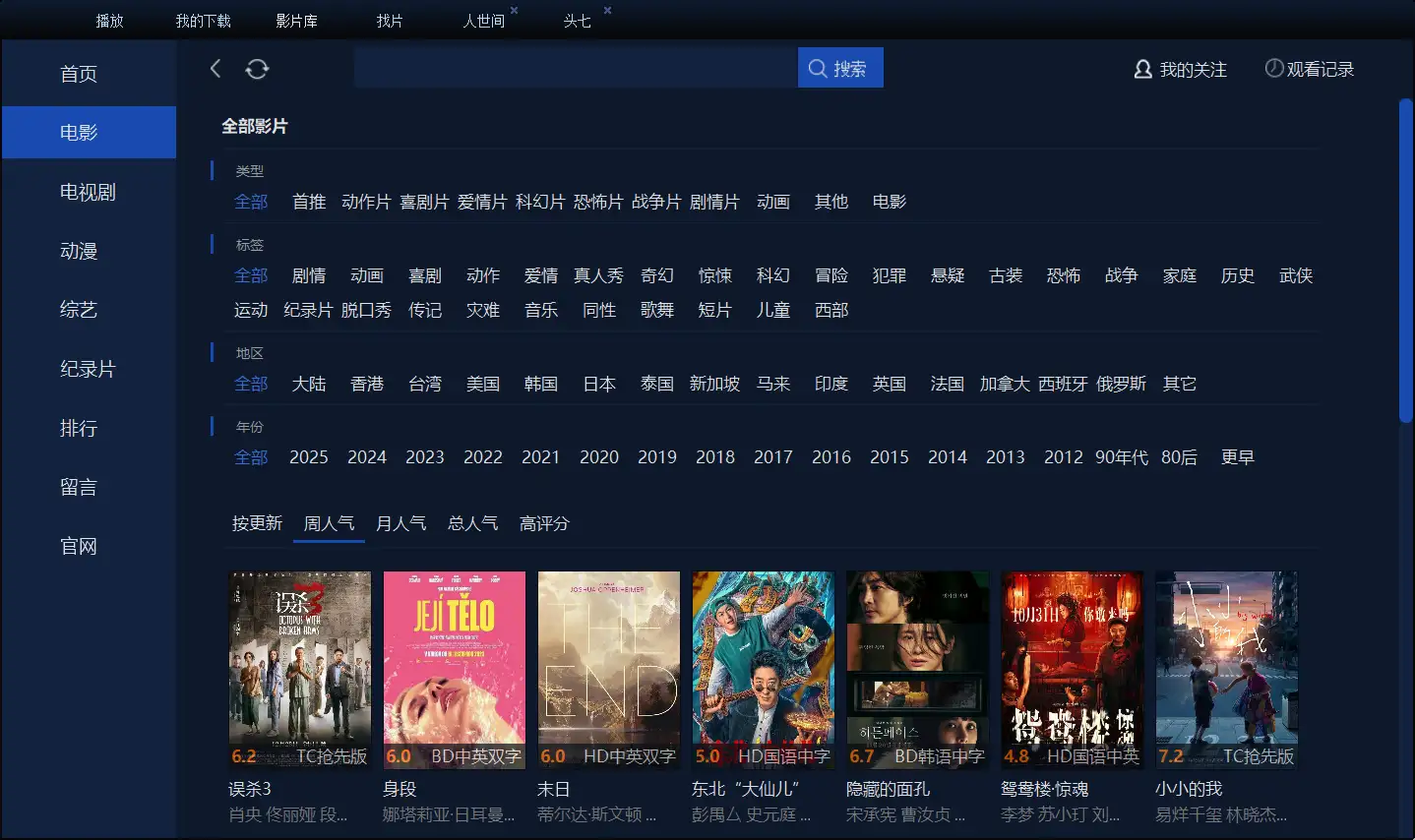Image resolution: width=1415 pixels, height=840 pixels.
Task: Click the vertical scrollbar on the right
Action: (x=1406, y=261)
